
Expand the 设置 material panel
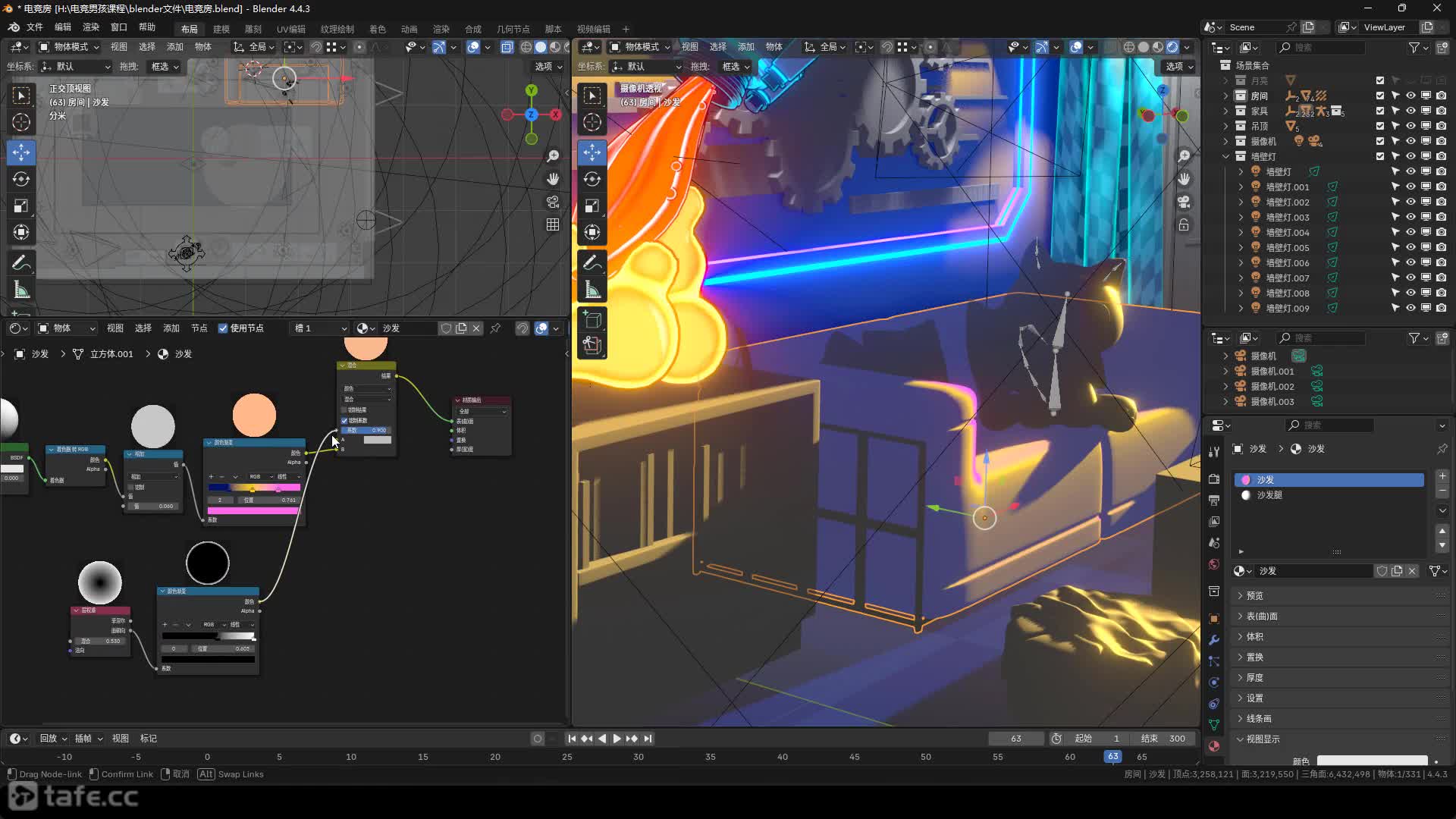(x=1255, y=698)
